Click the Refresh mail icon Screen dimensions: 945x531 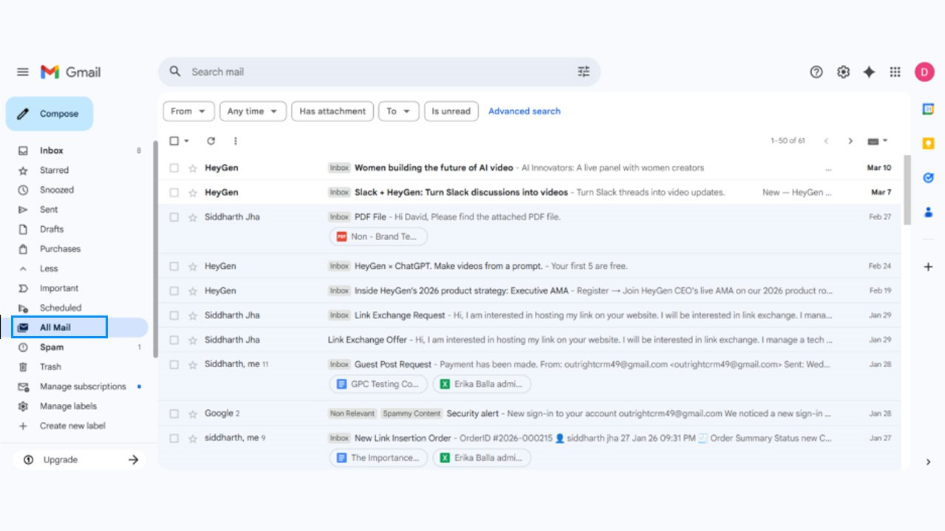tap(211, 141)
